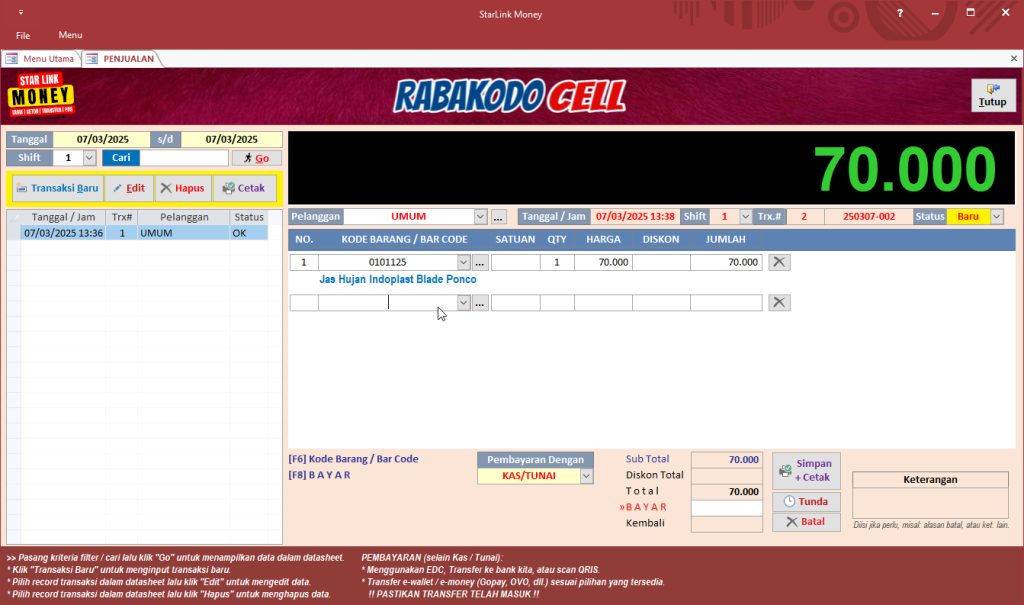Click Tanggal / Jam column header in list
The width and height of the screenshot is (1024, 605).
pos(63,217)
